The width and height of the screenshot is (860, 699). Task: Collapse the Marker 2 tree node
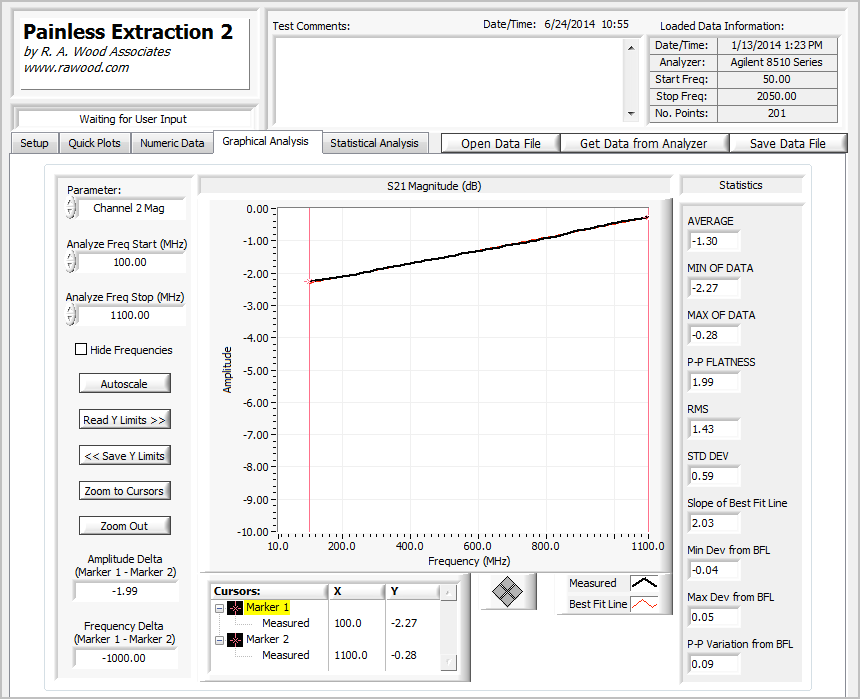coord(219,640)
